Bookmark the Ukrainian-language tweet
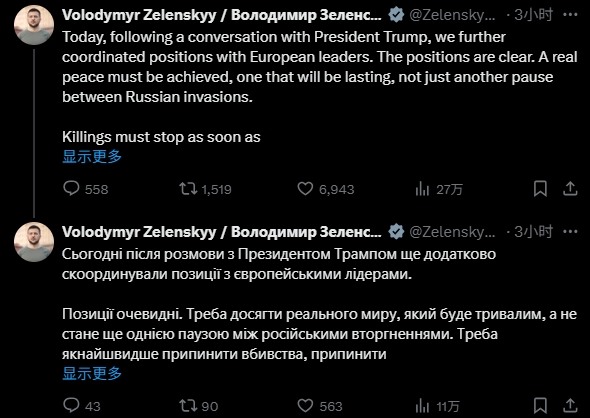 540,406
